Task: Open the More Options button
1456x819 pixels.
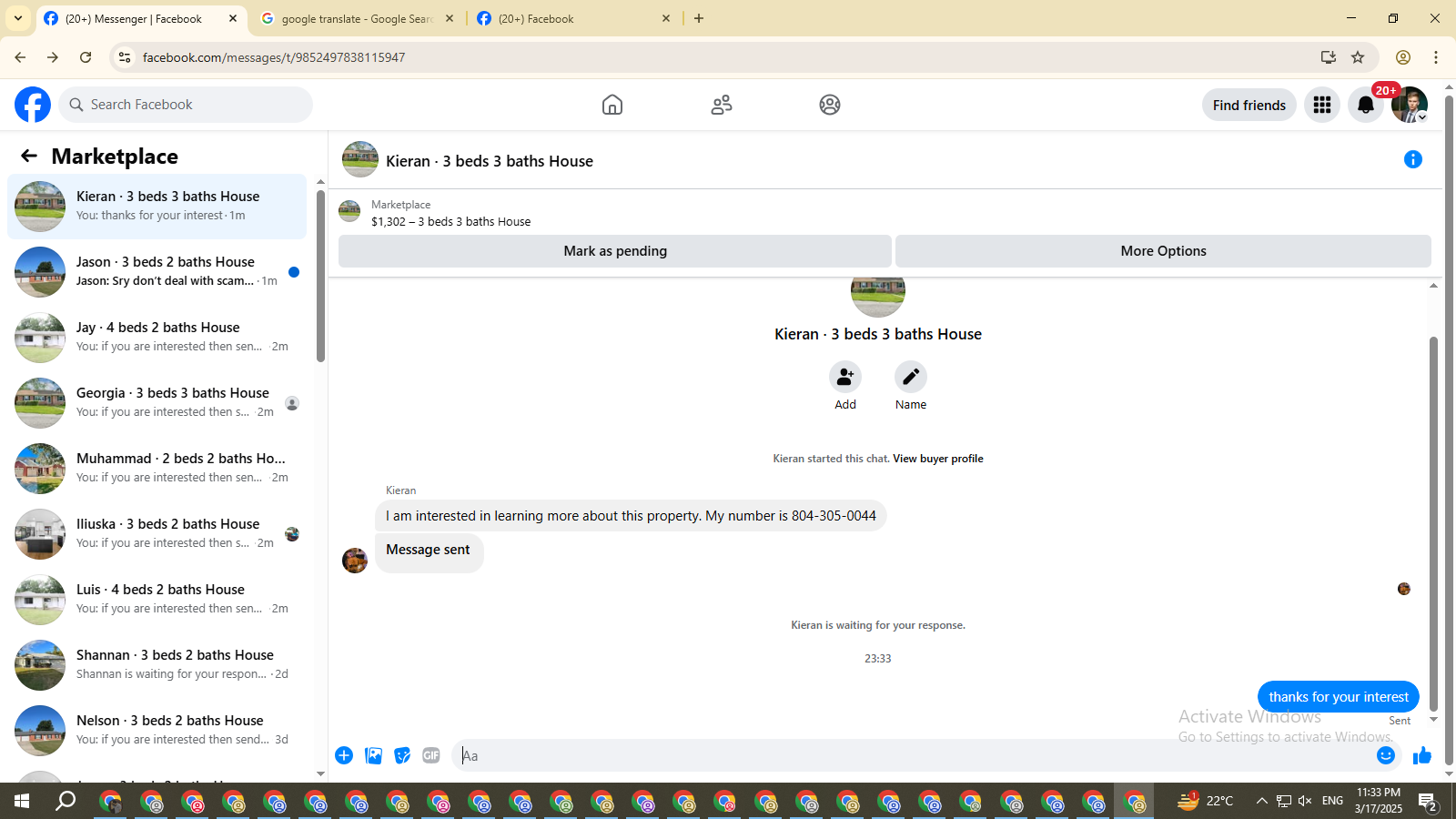Action: click(1163, 251)
